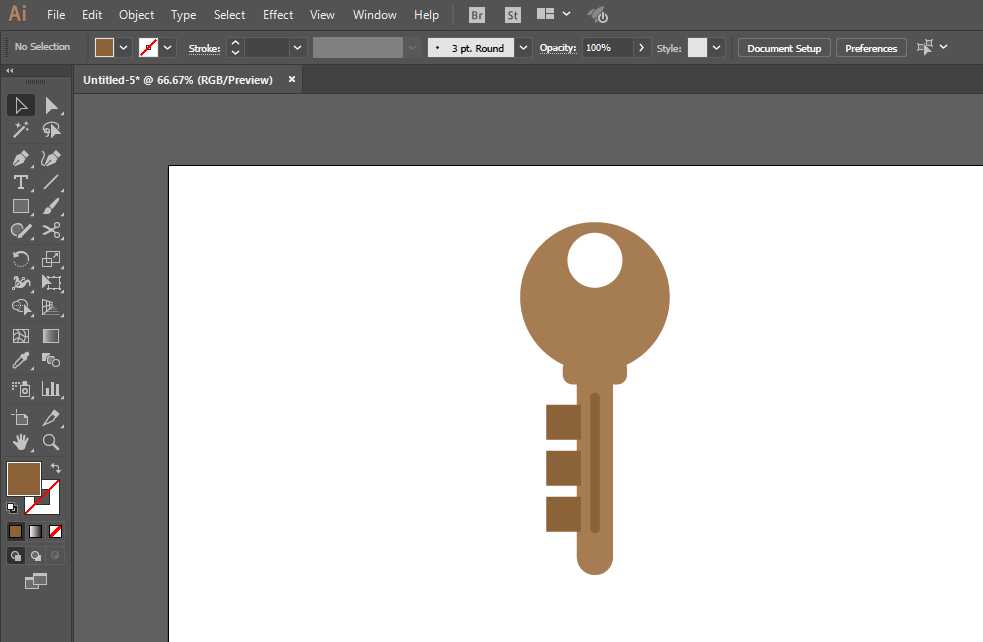The image size is (983, 642).
Task: Select the Magic Wand tool
Action: point(20,130)
